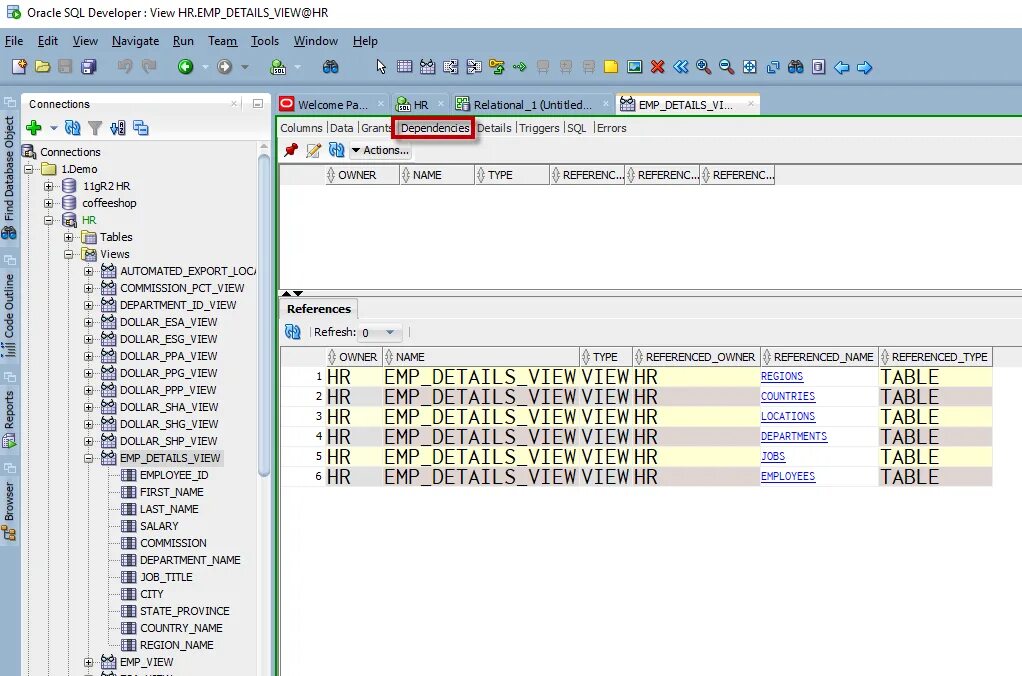Open the New Connection dropdown arrow

[53, 128]
